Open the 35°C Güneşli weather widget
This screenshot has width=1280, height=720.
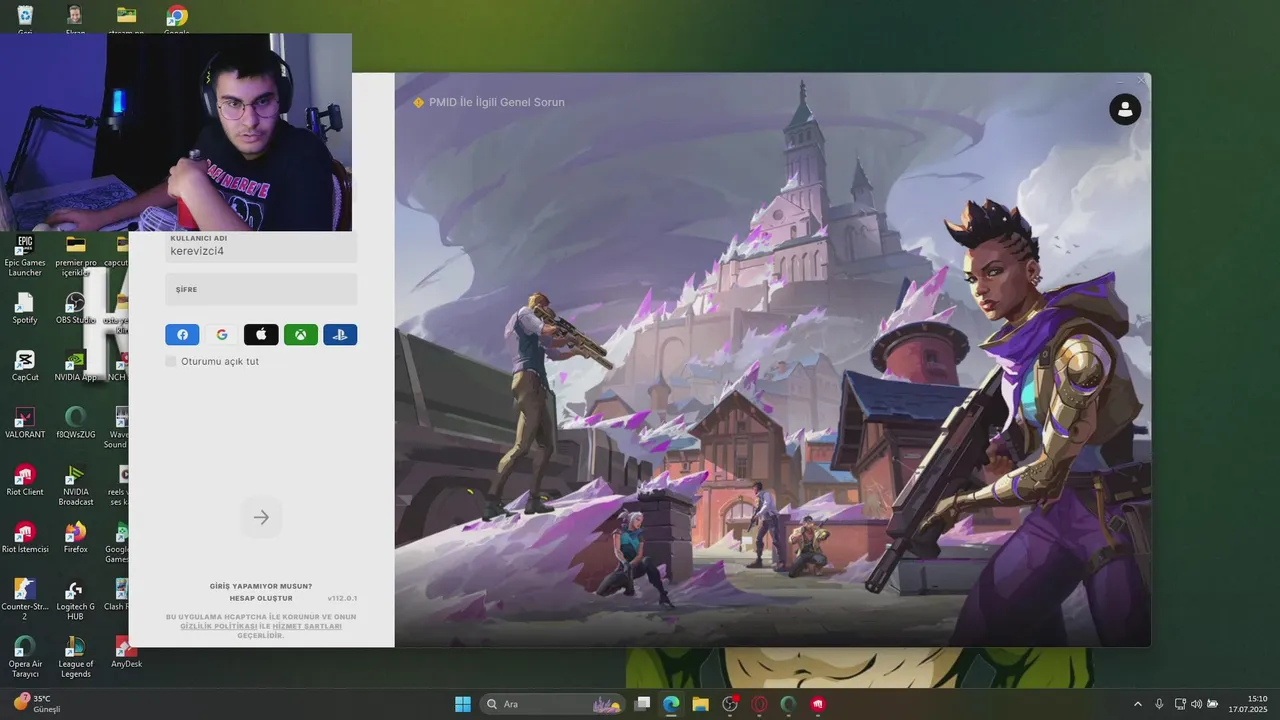pos(38,704)
